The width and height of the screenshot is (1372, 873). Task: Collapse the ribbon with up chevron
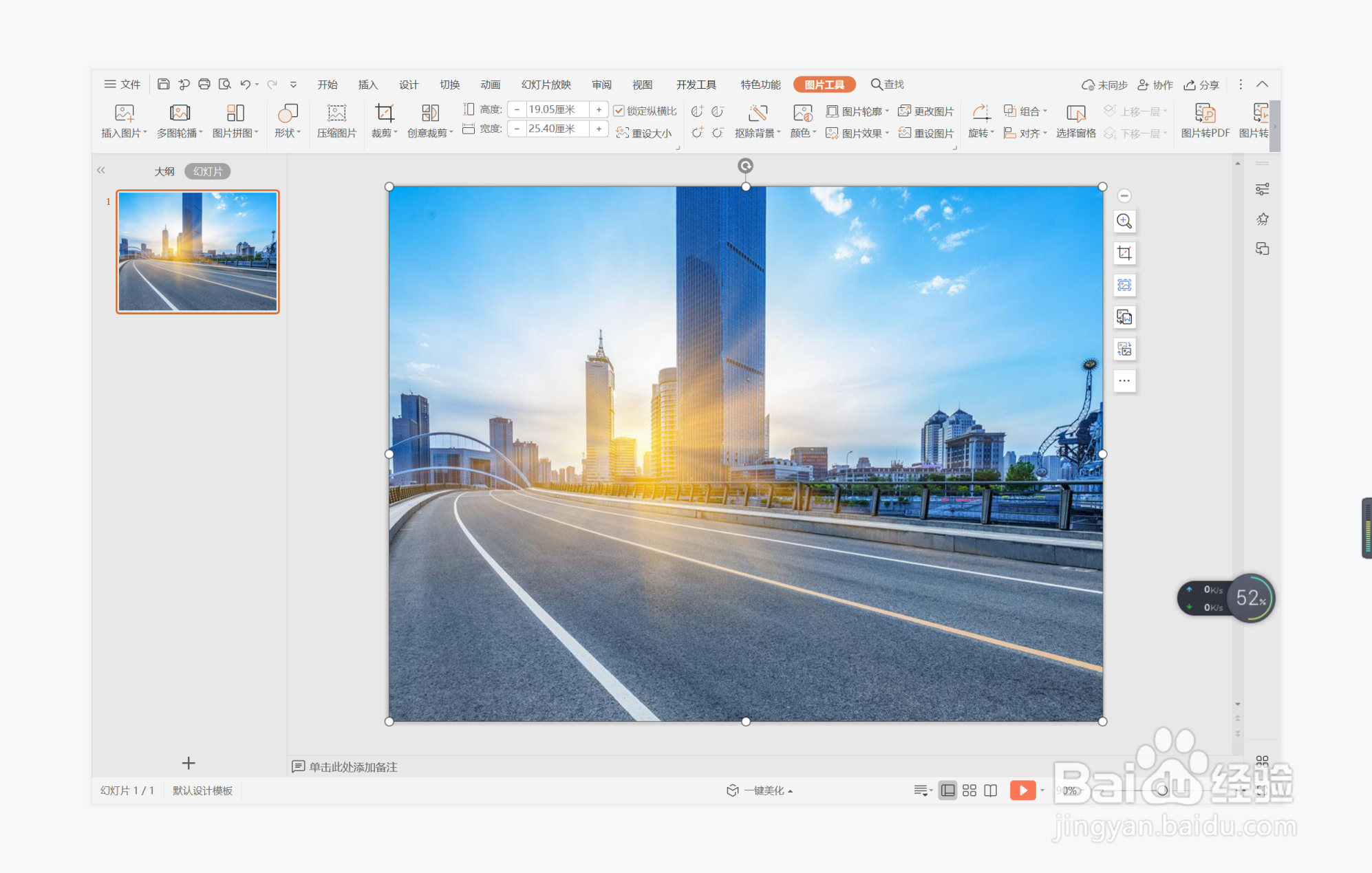1262,84
